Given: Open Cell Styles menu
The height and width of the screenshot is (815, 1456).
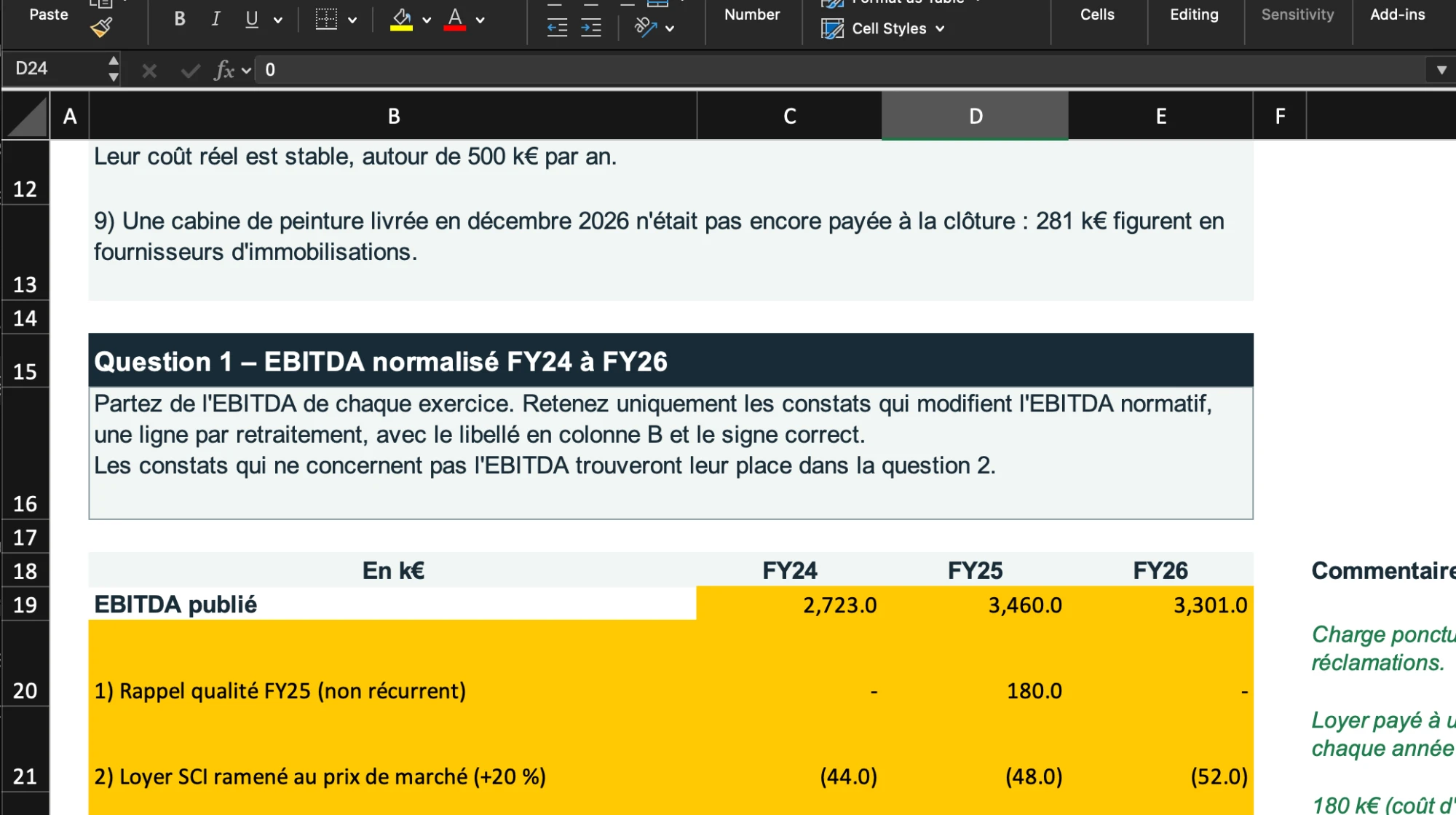Looking at the screenshot, I should pos(882,28).
